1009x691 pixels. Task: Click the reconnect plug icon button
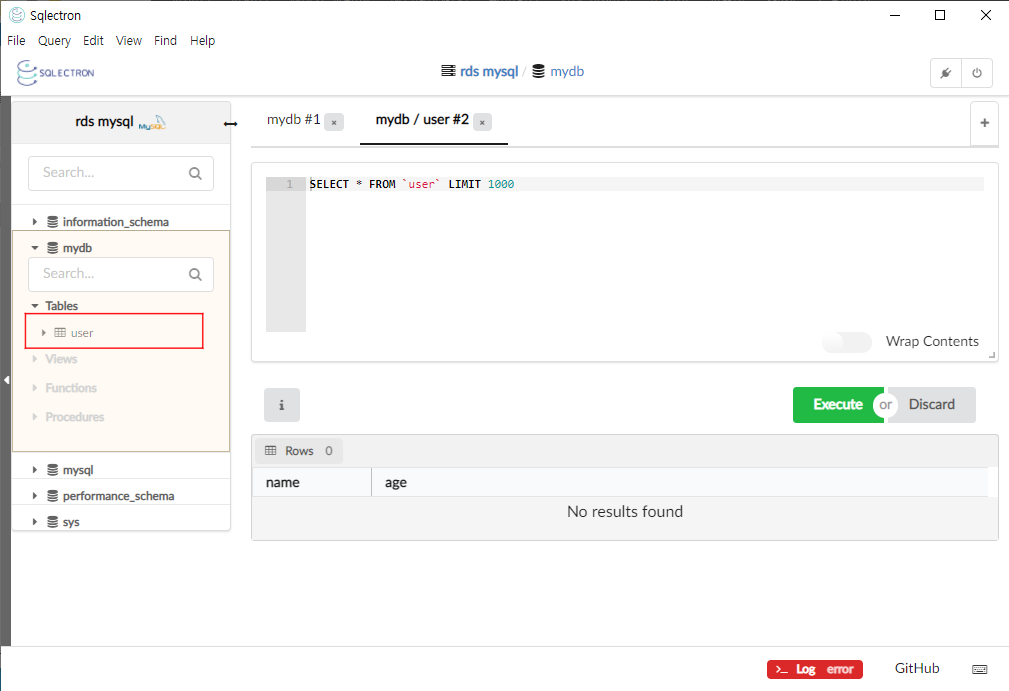click(946, 73)
